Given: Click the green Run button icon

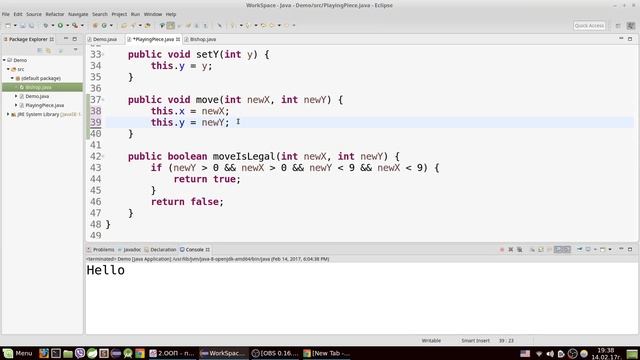Looking at the screenshot, I should tap(60, 25).
